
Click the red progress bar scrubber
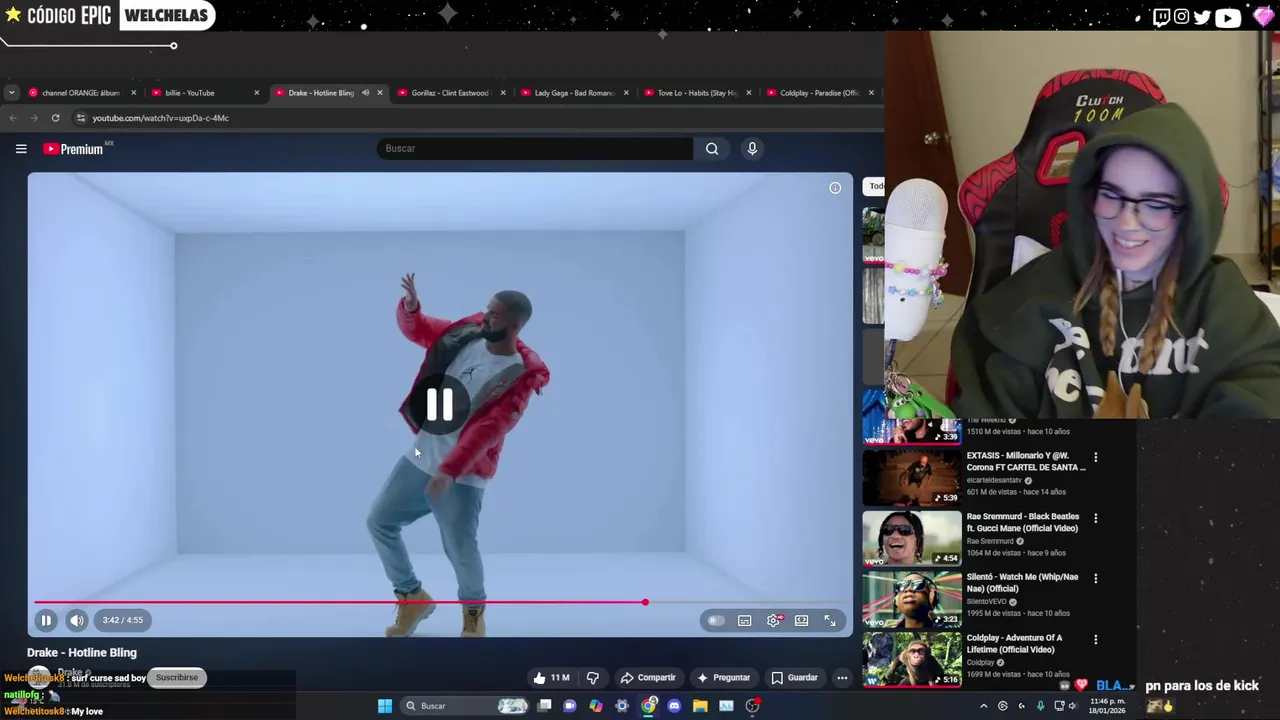coord(645,602)
